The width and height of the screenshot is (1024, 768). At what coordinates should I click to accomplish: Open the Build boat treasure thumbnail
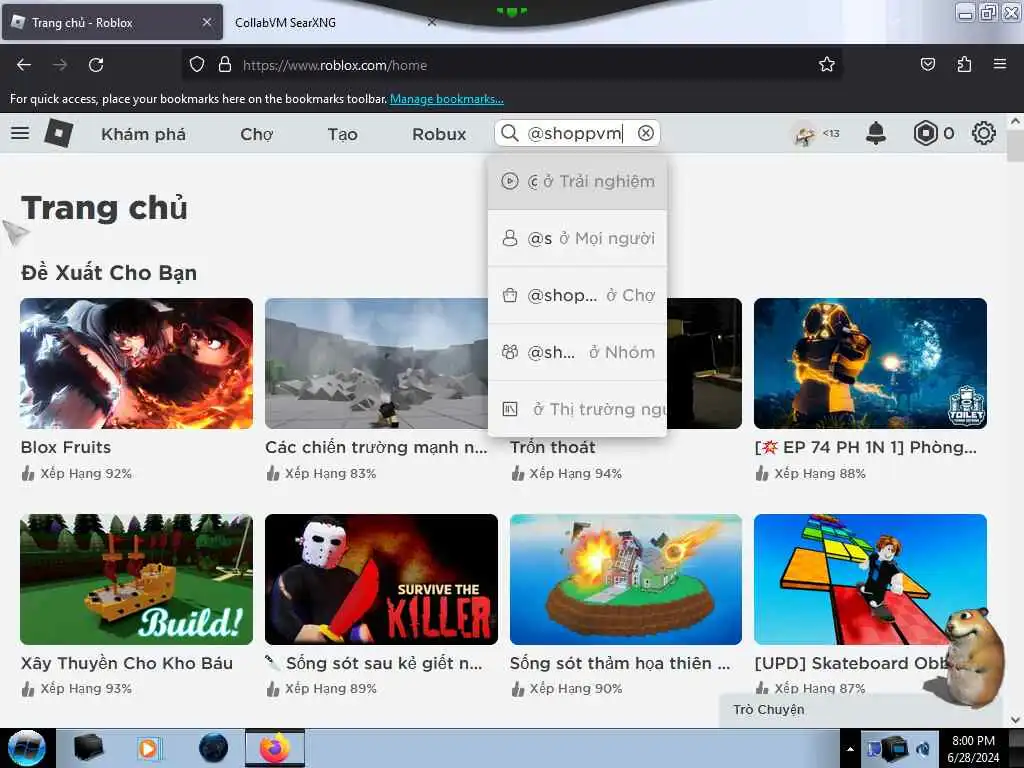pyautogui.click(x=136, y=579)
